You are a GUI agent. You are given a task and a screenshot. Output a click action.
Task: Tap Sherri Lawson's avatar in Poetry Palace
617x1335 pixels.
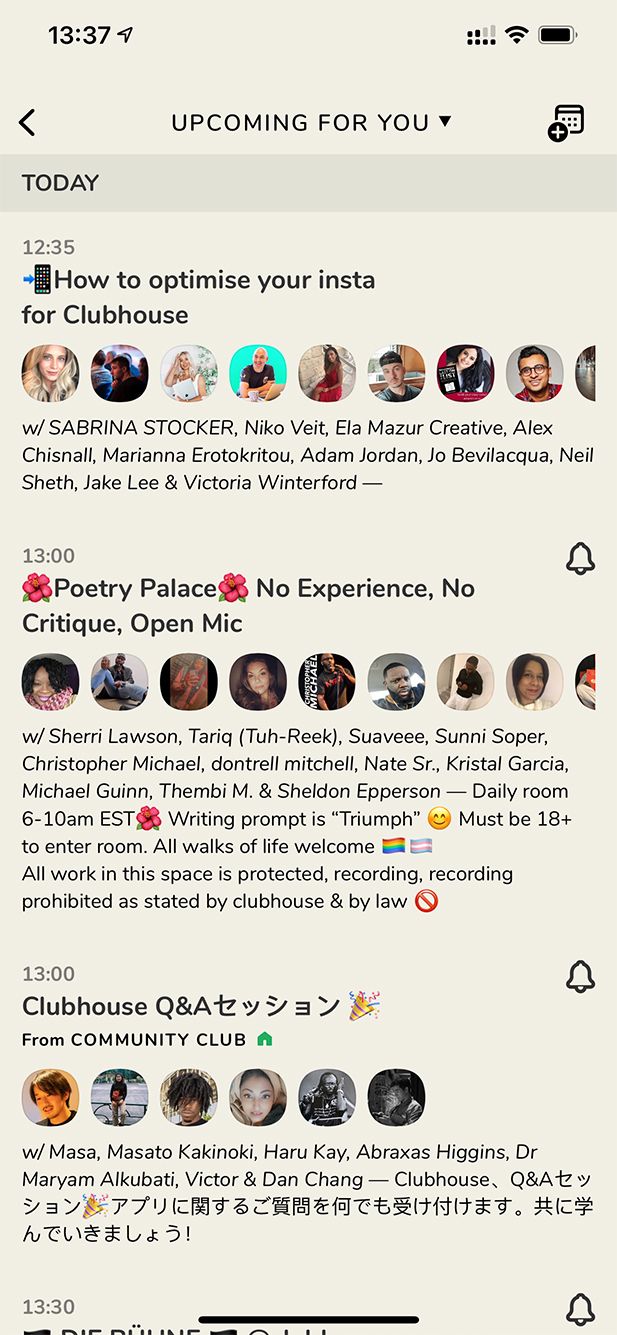50,682
